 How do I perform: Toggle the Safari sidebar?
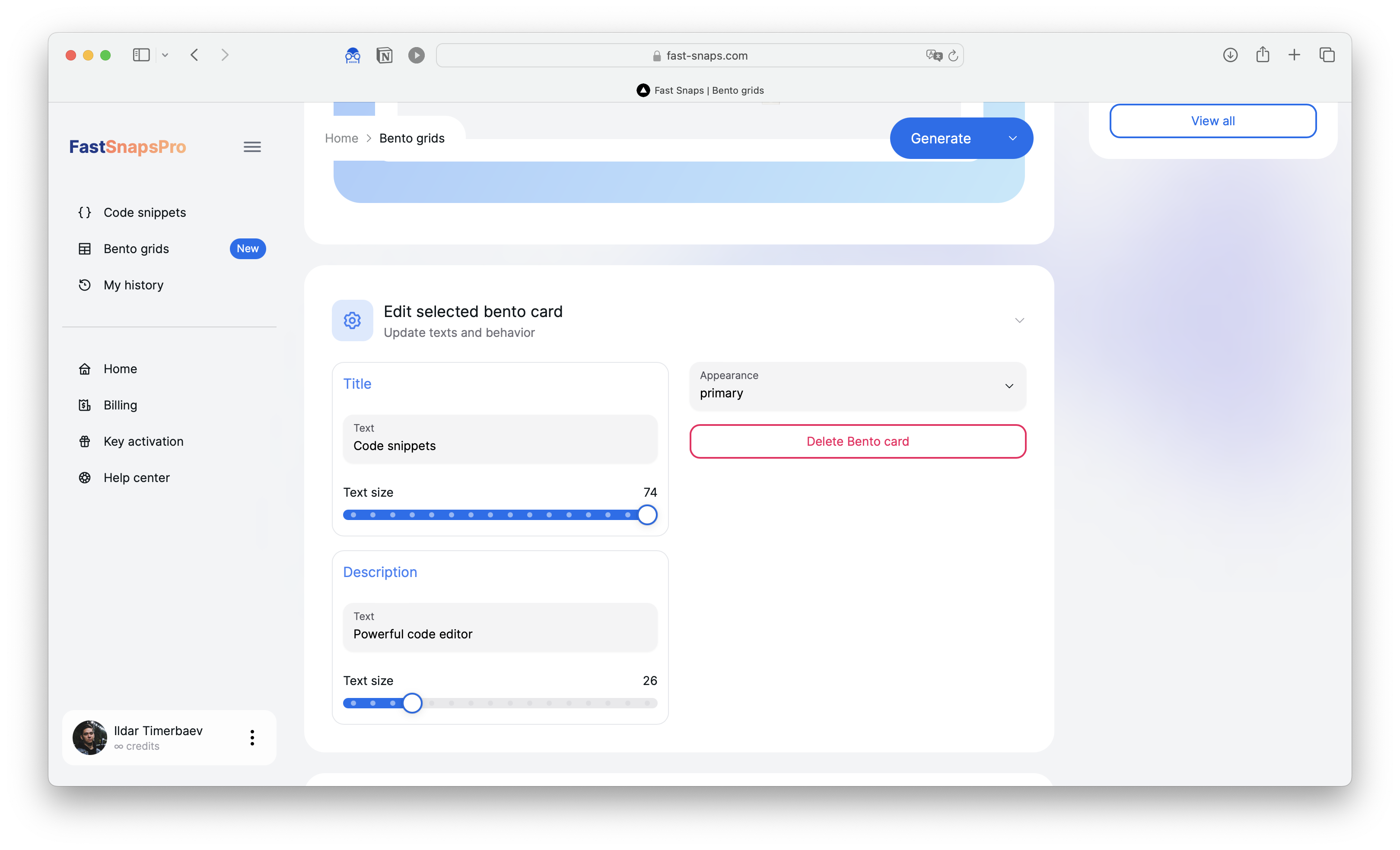point(141,55)
